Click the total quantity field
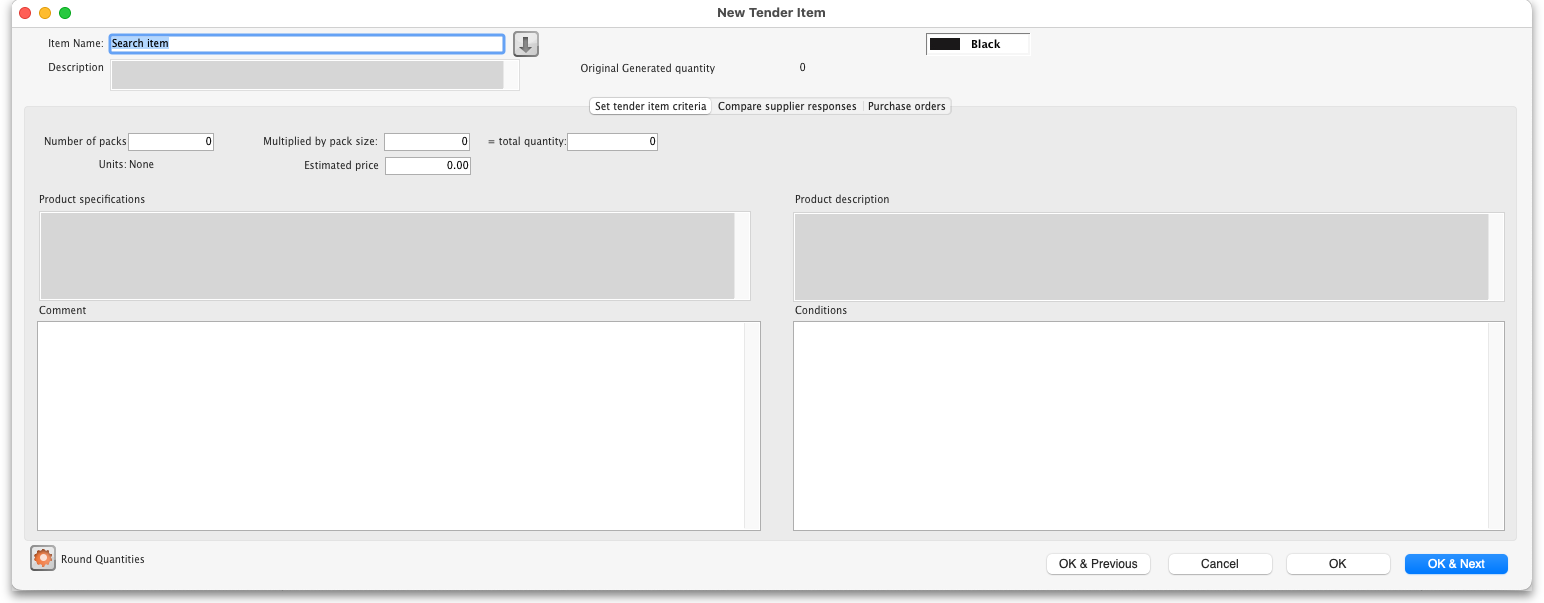Screen dimensions: 1544x603 click(612, 142)
